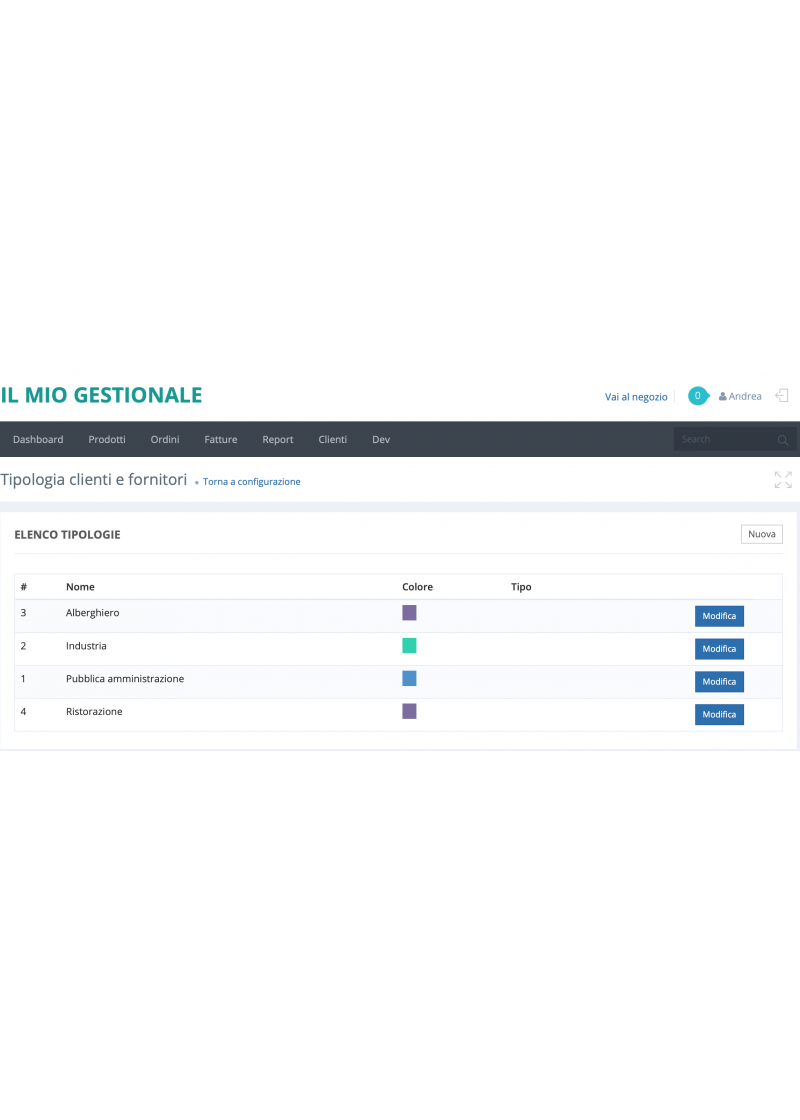Click Modifica for Industria

click(719, 649)
